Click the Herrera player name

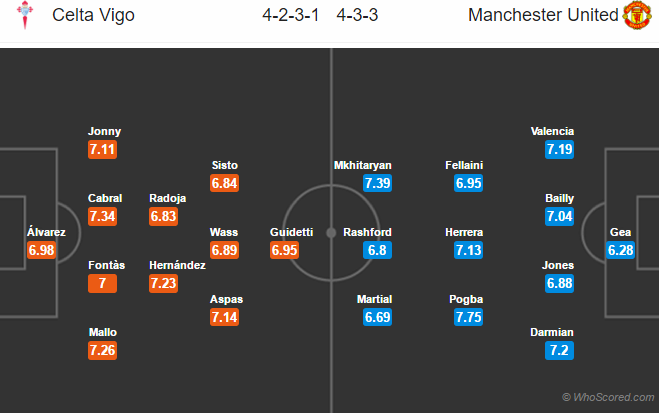[468, 232]
